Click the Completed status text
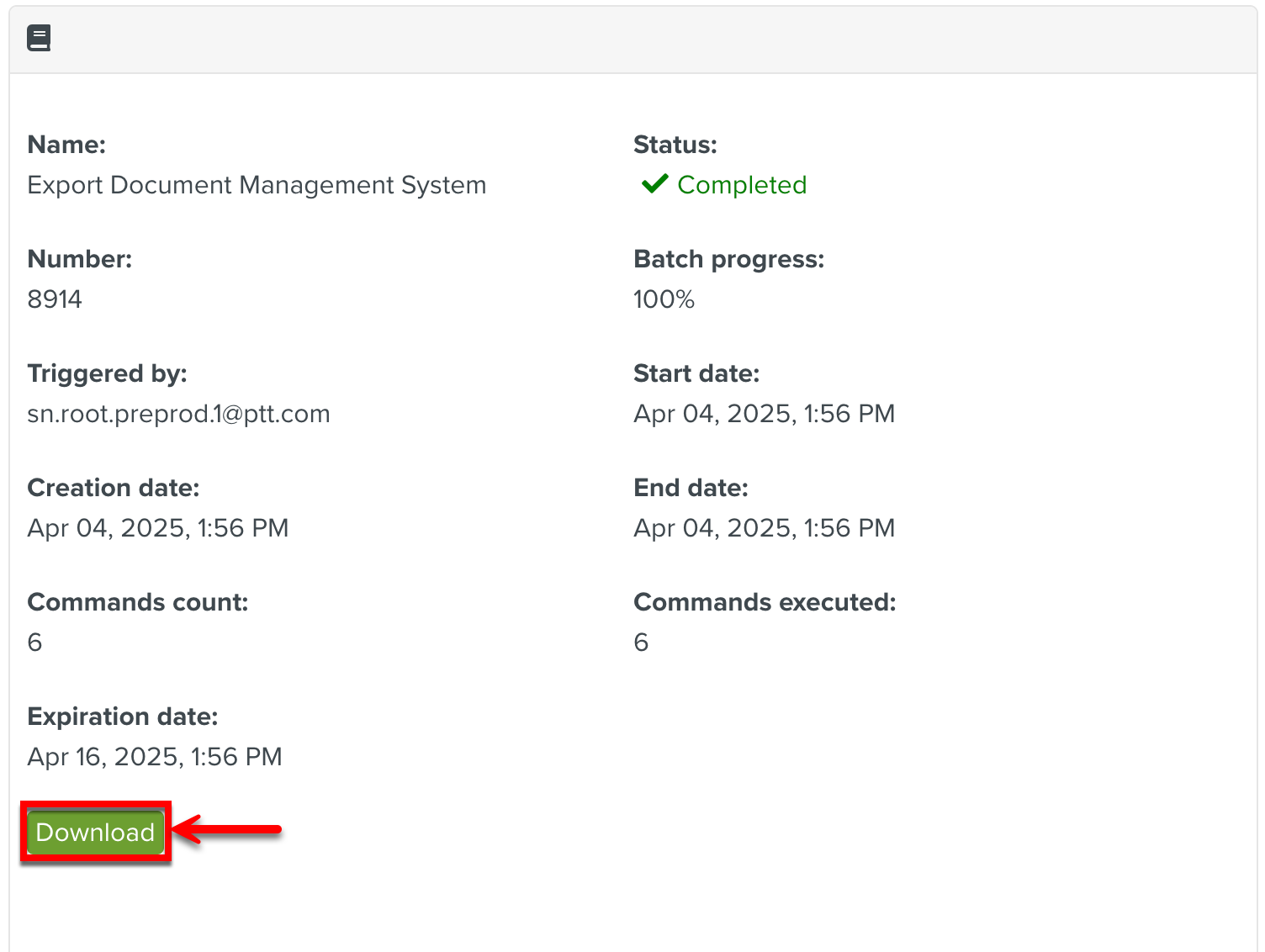The width and height of the screenshot is (1265, 952). coord(741,185)
